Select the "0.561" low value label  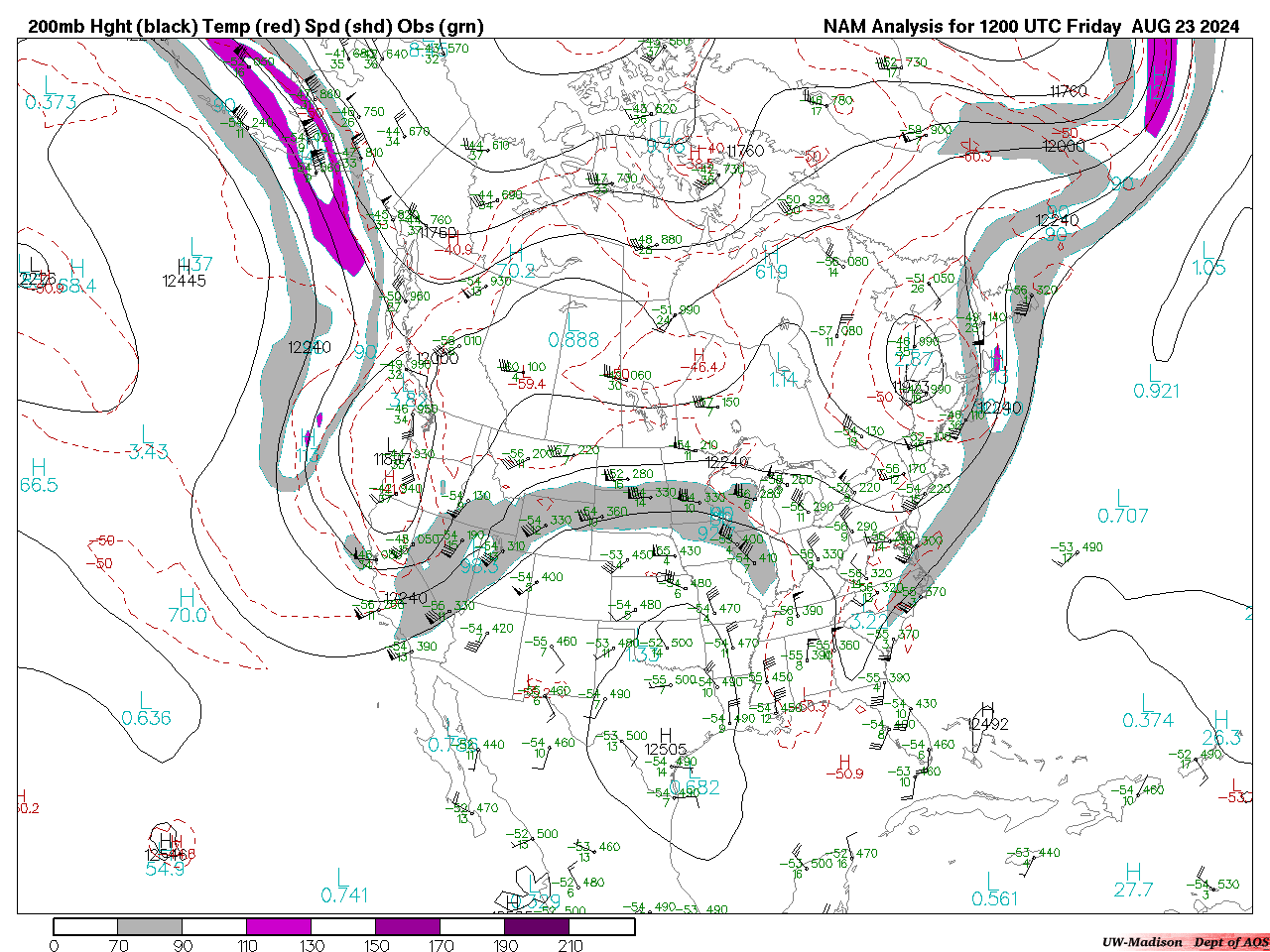pos(994,899)
